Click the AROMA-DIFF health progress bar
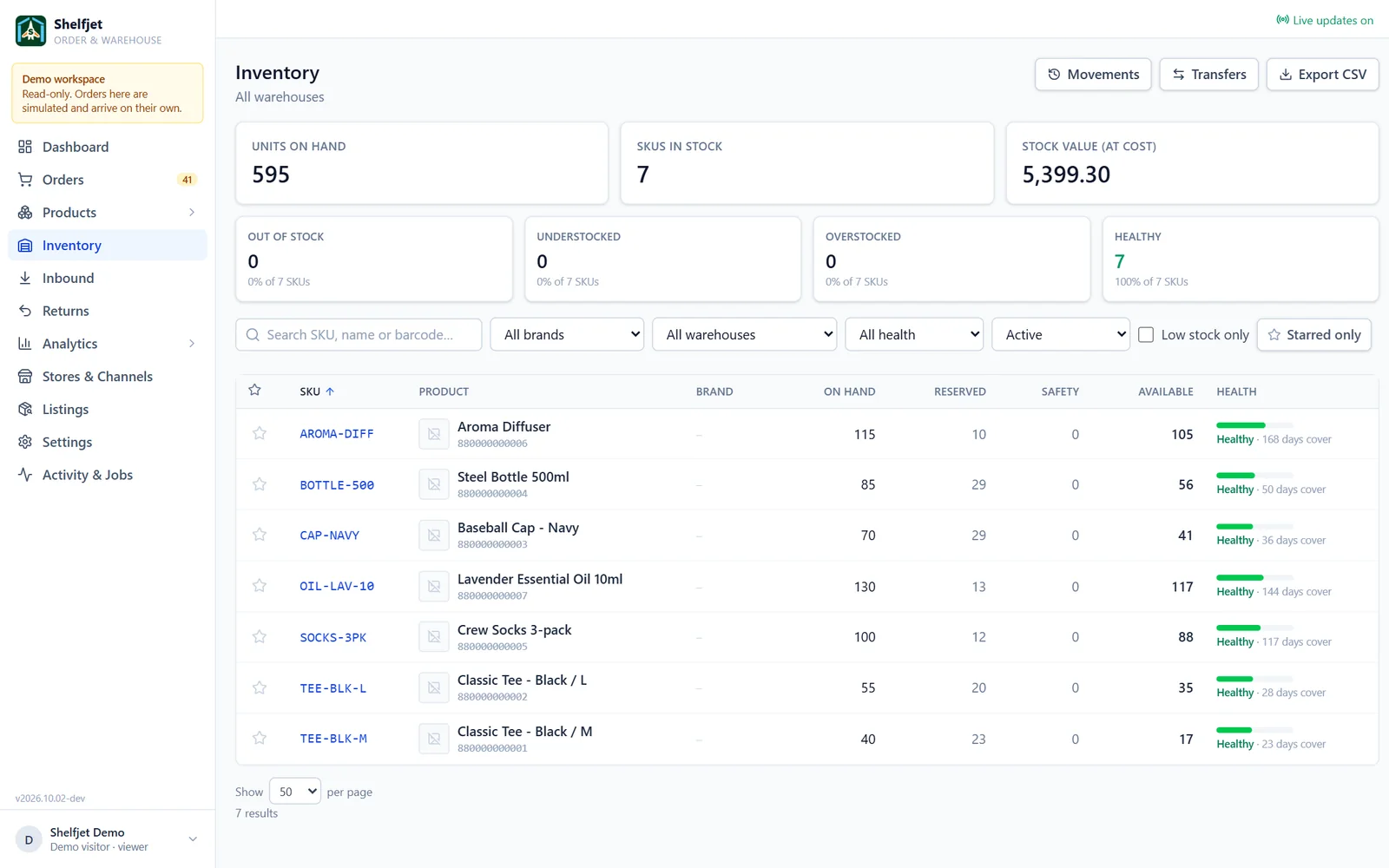Screen dimensions: 1389x868 (x=1254, y=425)
